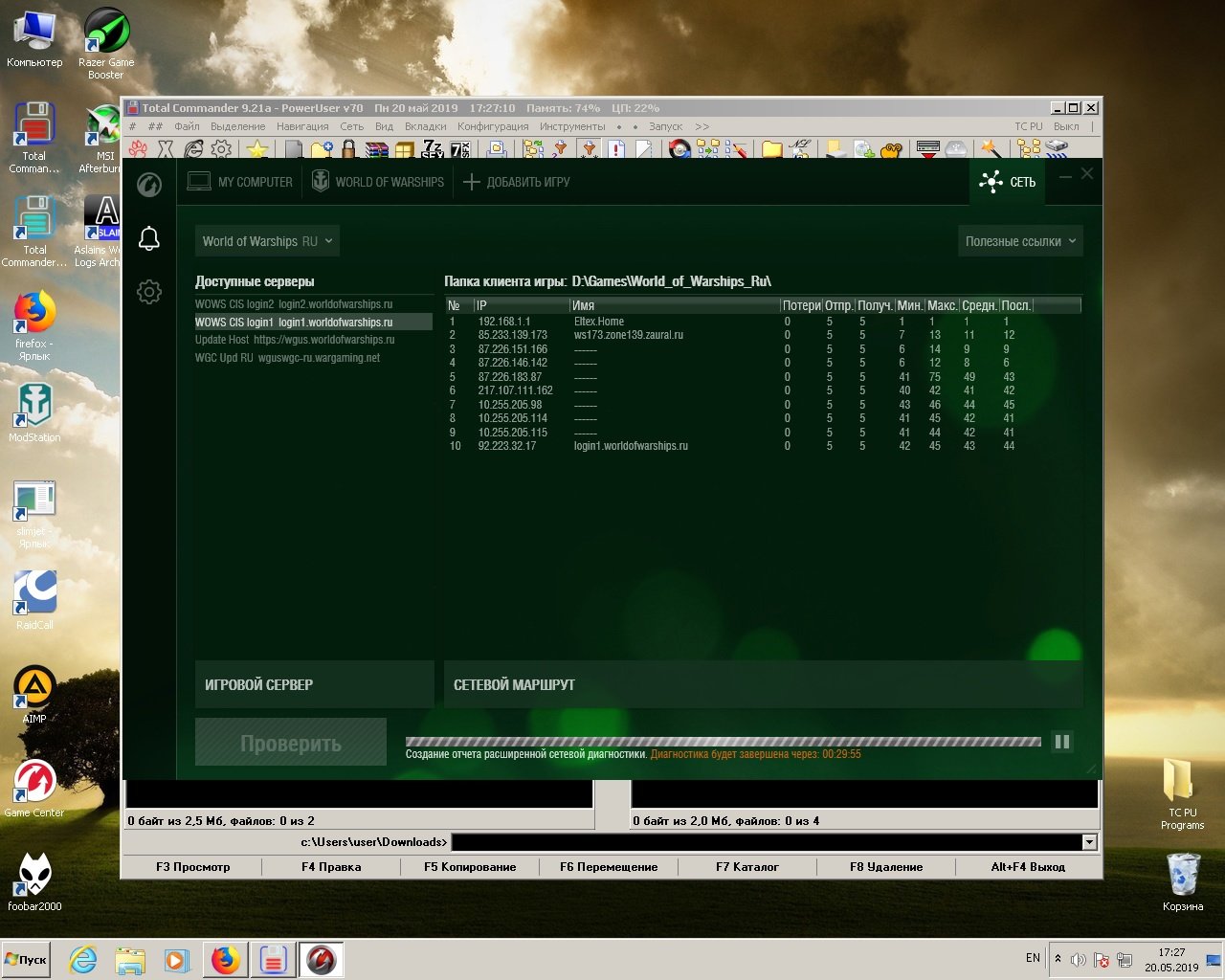The height and width of the screenshot is (980, 1225).
Task: Click F4 Правка button
Action: pyautogui.click(x=331, y=867)
